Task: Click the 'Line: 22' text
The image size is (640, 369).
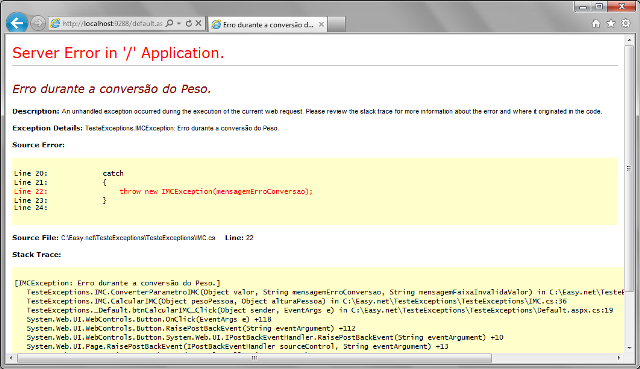Action: tap(239, 238)
